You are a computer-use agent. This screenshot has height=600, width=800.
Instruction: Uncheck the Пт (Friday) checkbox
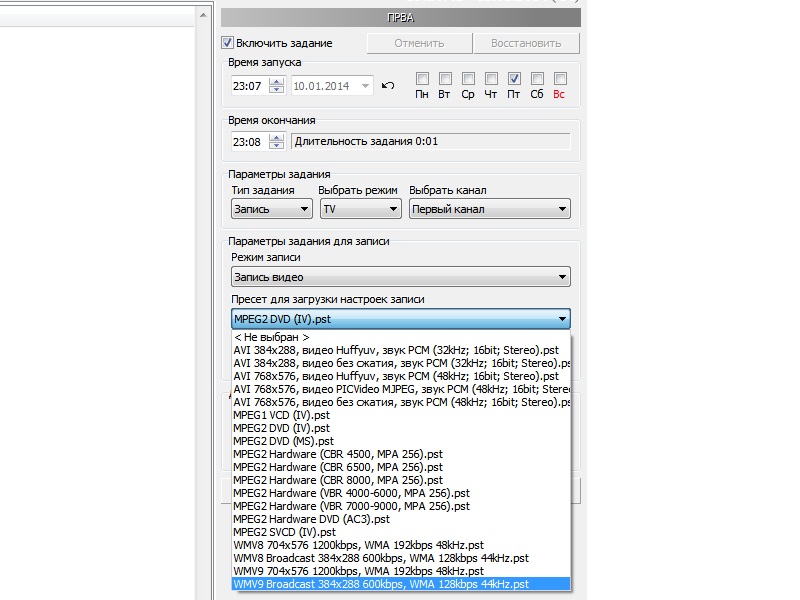point(514,79)
